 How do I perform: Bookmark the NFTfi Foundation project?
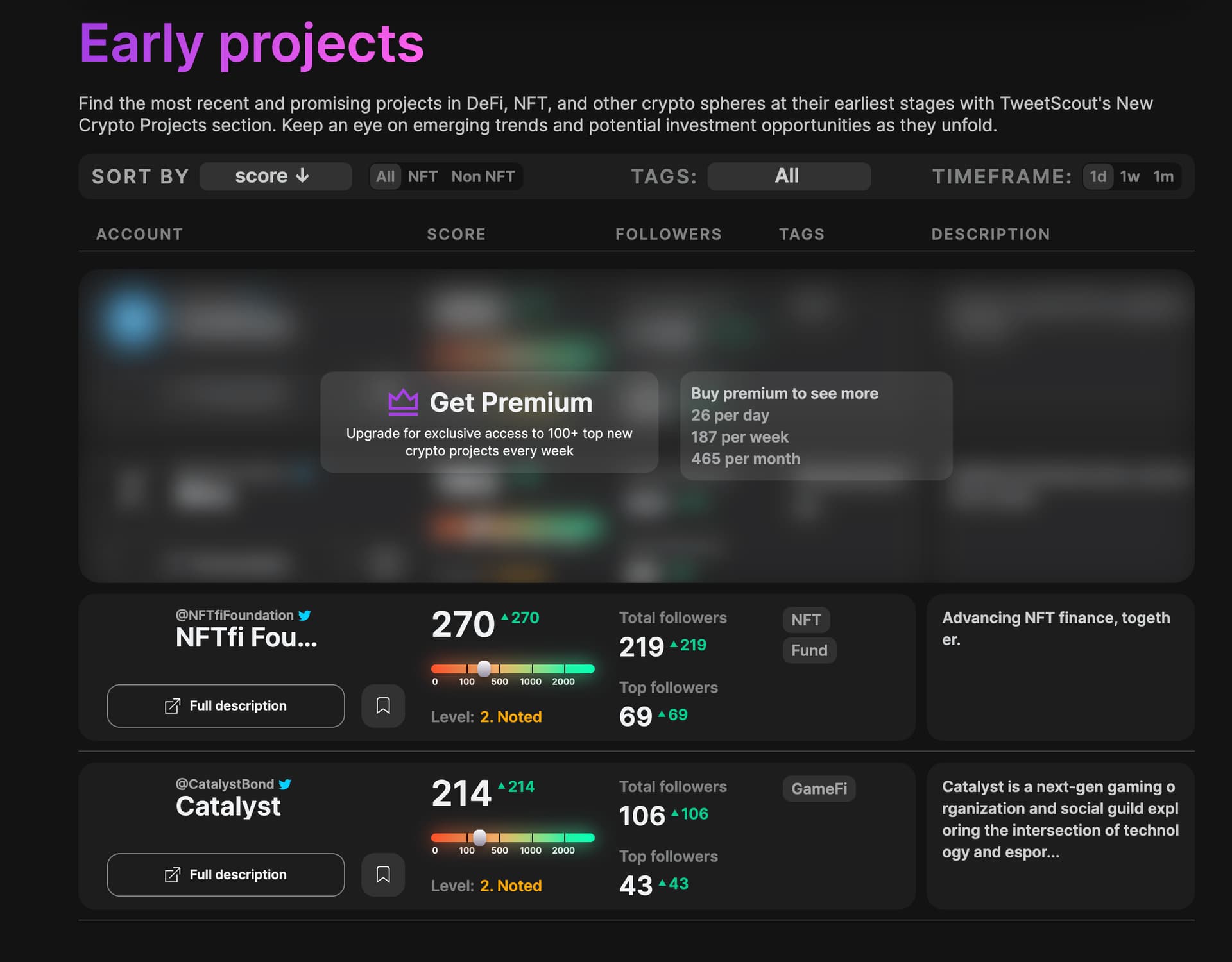pyautogui.click(x=382, y=705)
